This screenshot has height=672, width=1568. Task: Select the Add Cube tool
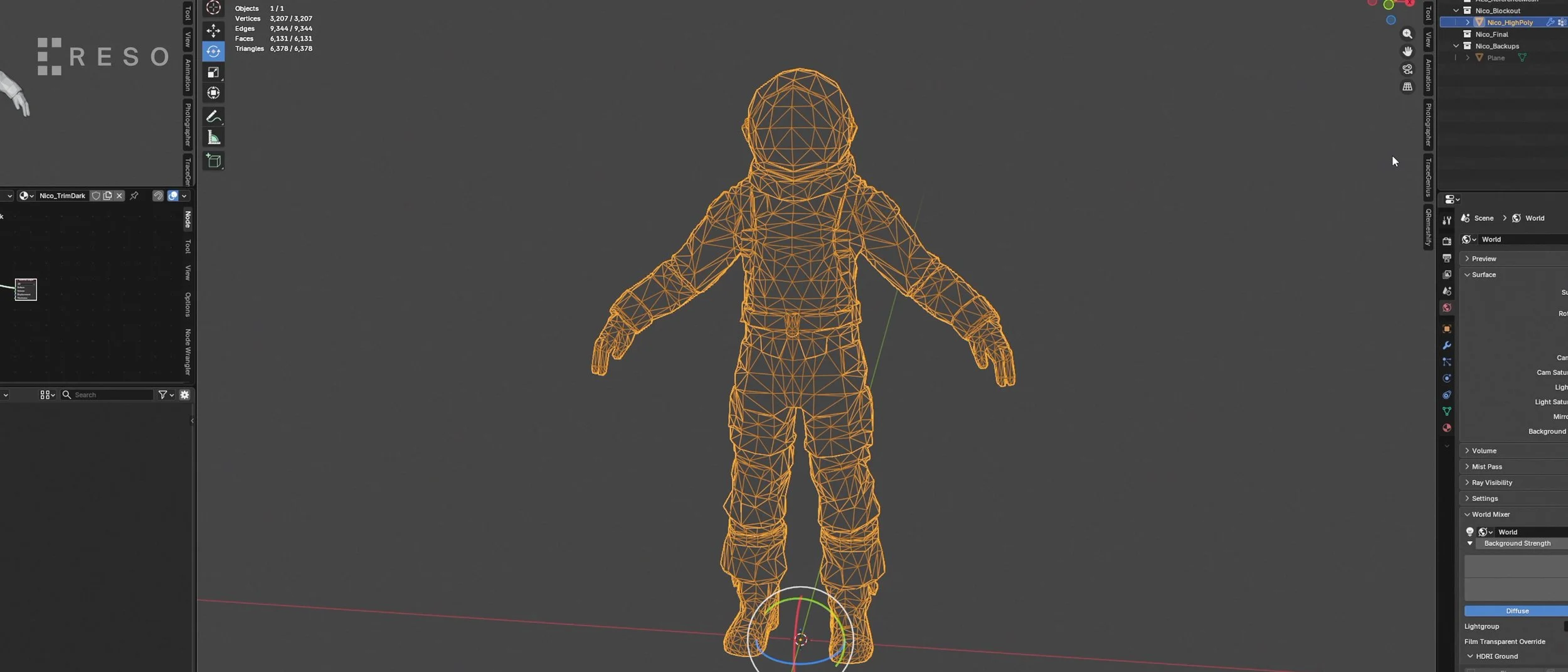pos(213,161)
